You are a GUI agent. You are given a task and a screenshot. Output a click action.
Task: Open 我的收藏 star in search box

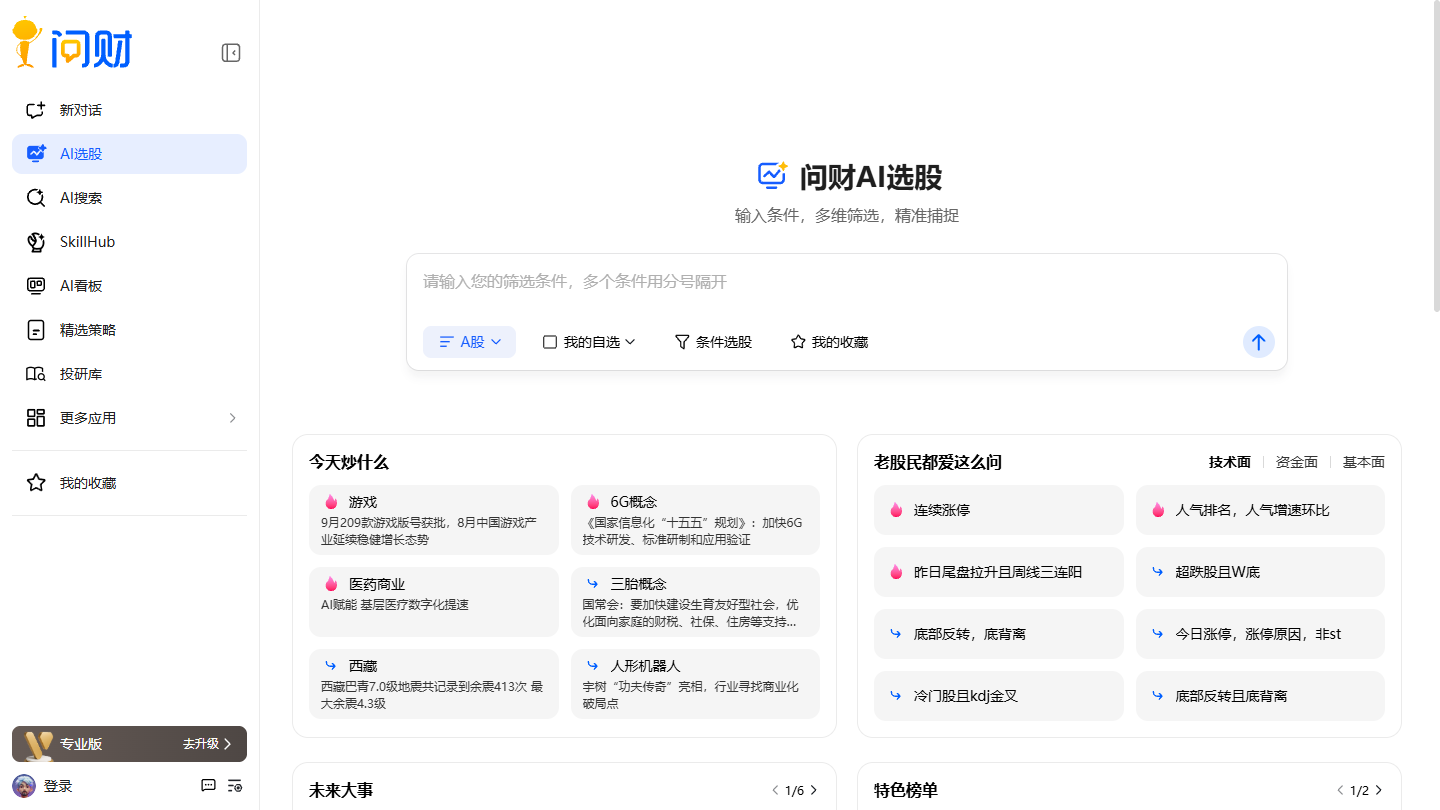pos(829,342)
